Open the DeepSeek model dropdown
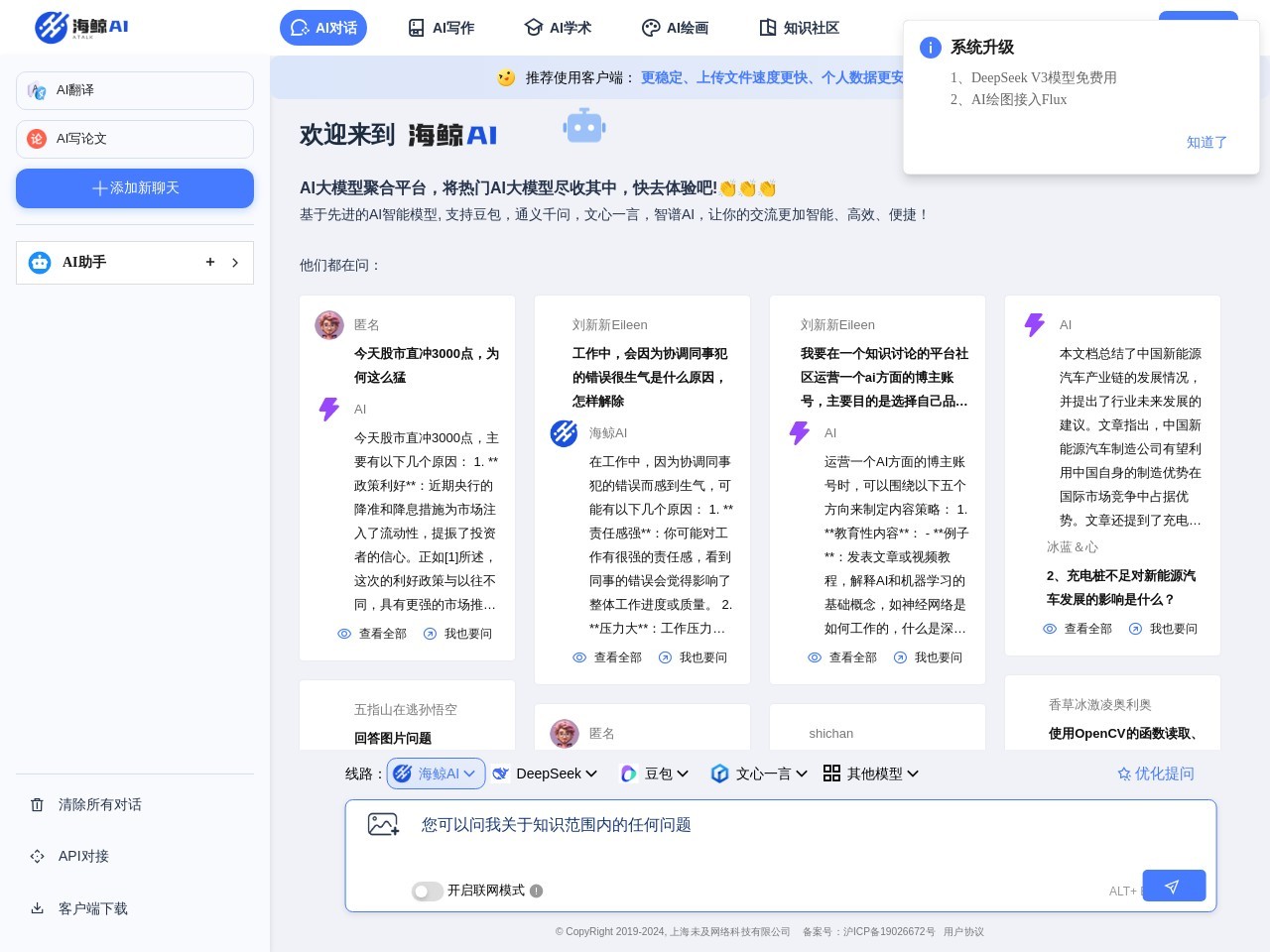Image resolution: width=1270 pixels, height=952 pixels. [x=546, y=773]
